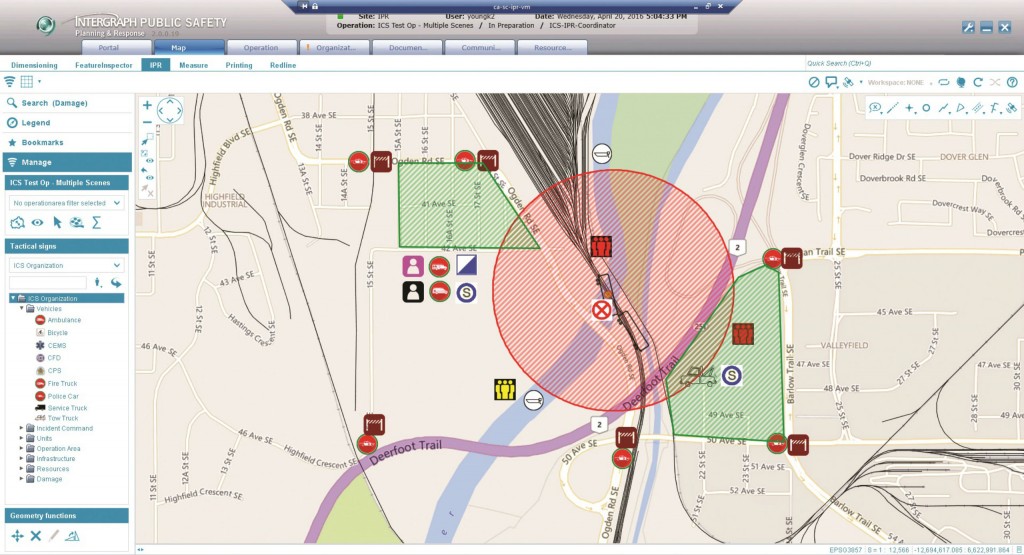The image size is (1024, 555).
Task: Click the delete geometry X icon
Action: (x=36, y=536)
